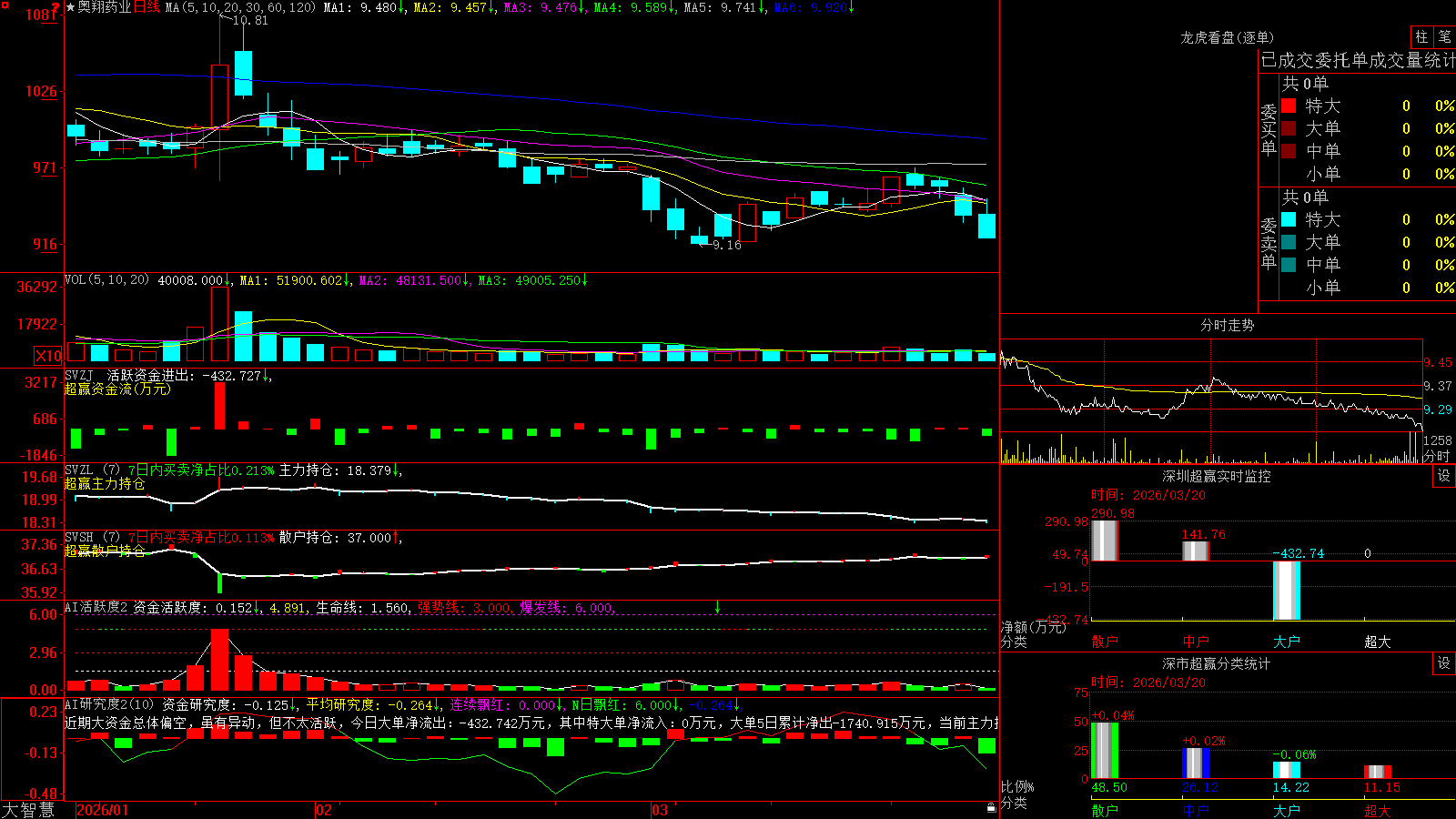
Task: Click the AI研究度2(10) indicator name
Action: pos(109,704)
